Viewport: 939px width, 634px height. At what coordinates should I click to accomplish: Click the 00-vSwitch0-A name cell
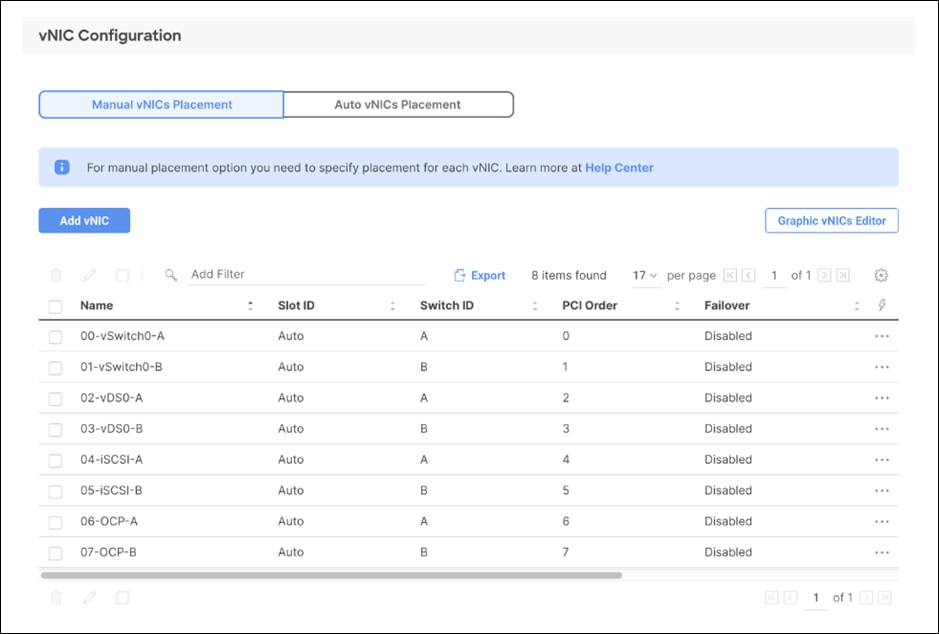click(x=122, y=336)
